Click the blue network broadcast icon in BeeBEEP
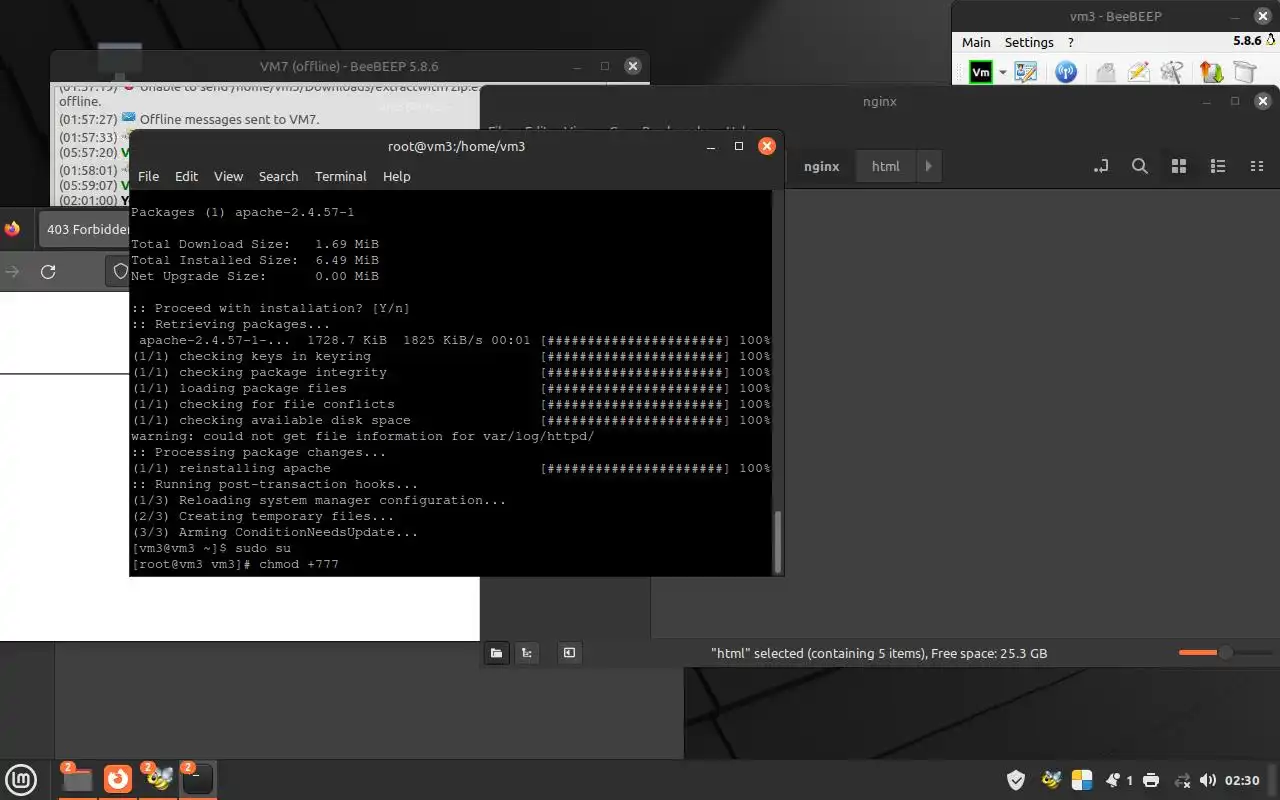Viewport: 1280px width, 800px height. click(x=1066, y=72)
